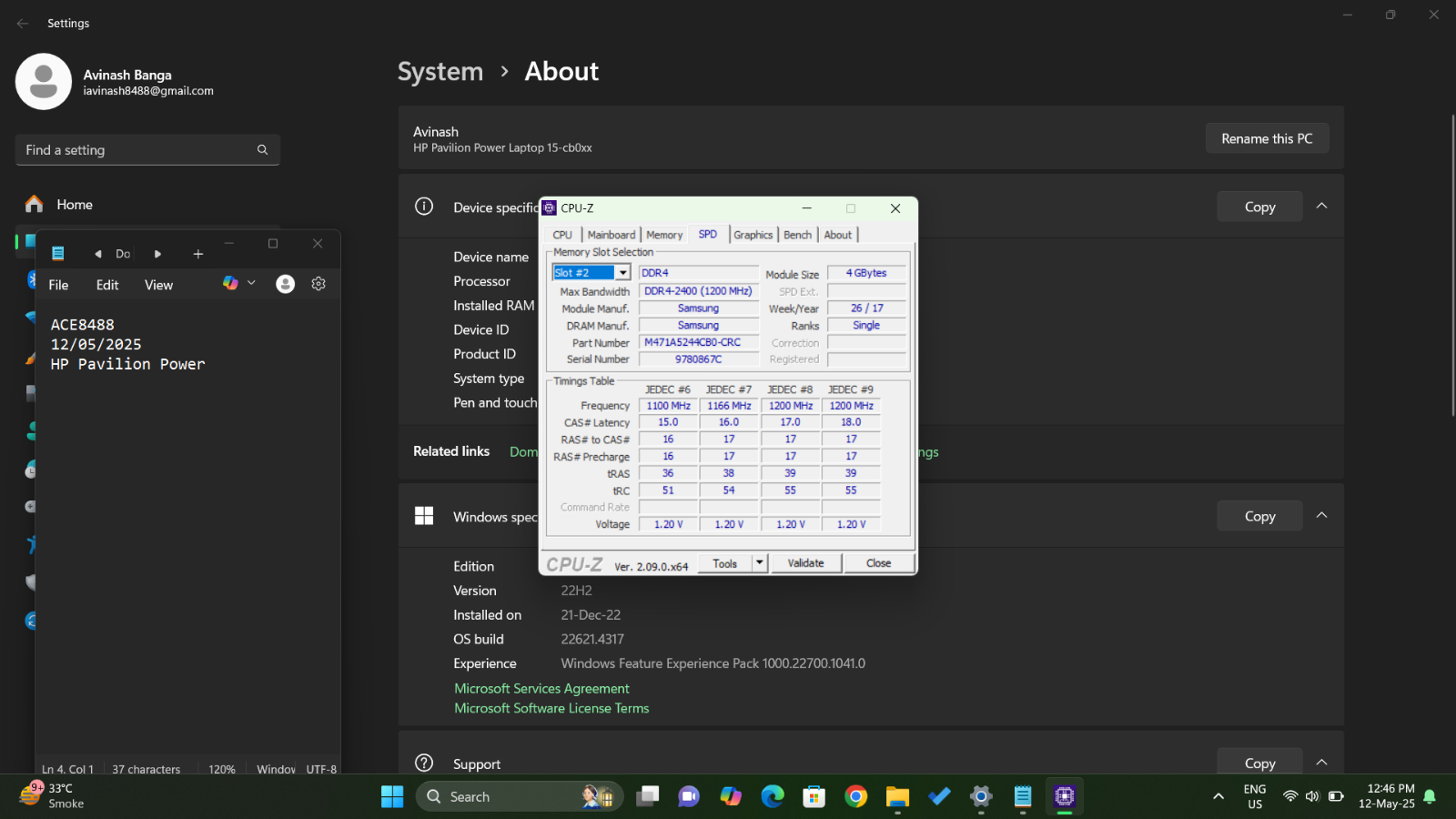Click the M471A5244CB0-CRC part number field
Screen dimensions: 1456x819
(699, 343)
